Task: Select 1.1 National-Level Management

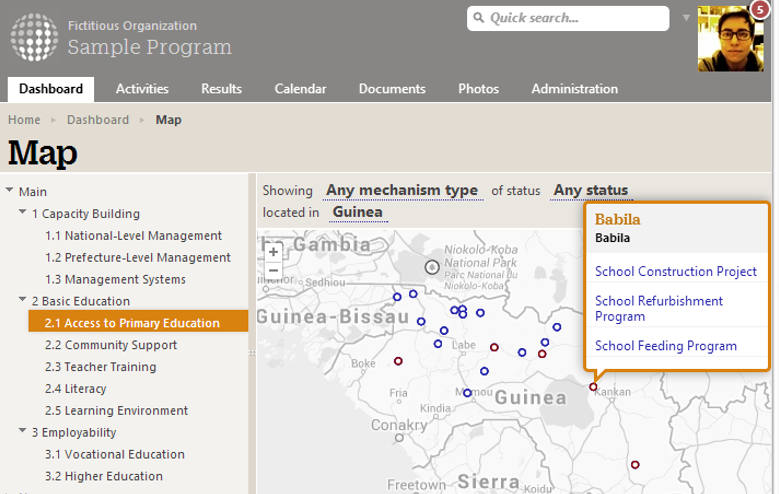Action: point(133,236)
